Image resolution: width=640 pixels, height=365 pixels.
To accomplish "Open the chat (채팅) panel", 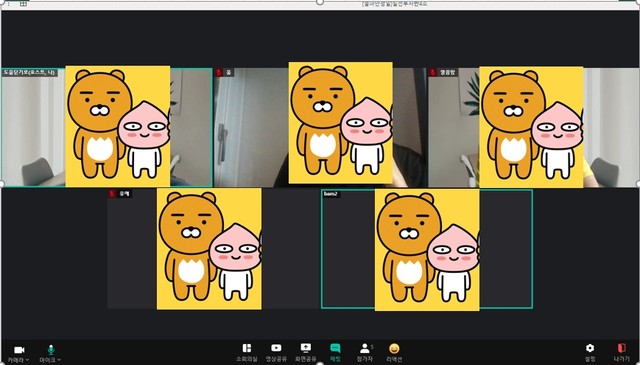I will [335, 348].
